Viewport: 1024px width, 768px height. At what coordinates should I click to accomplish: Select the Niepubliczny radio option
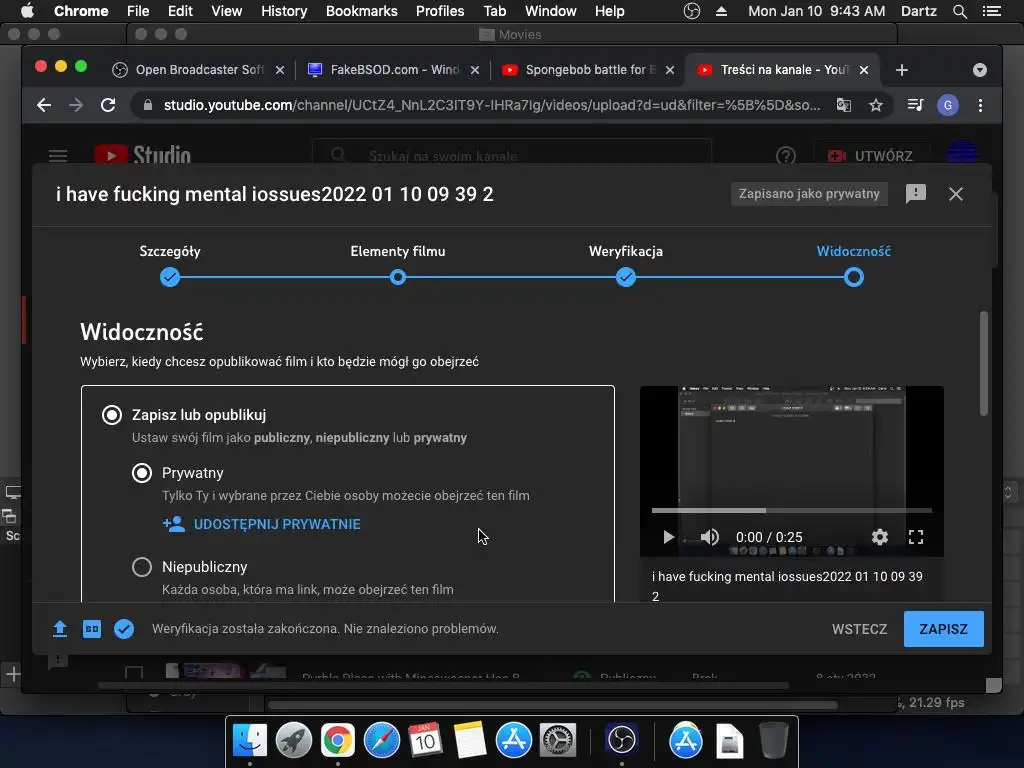point(142,567)
